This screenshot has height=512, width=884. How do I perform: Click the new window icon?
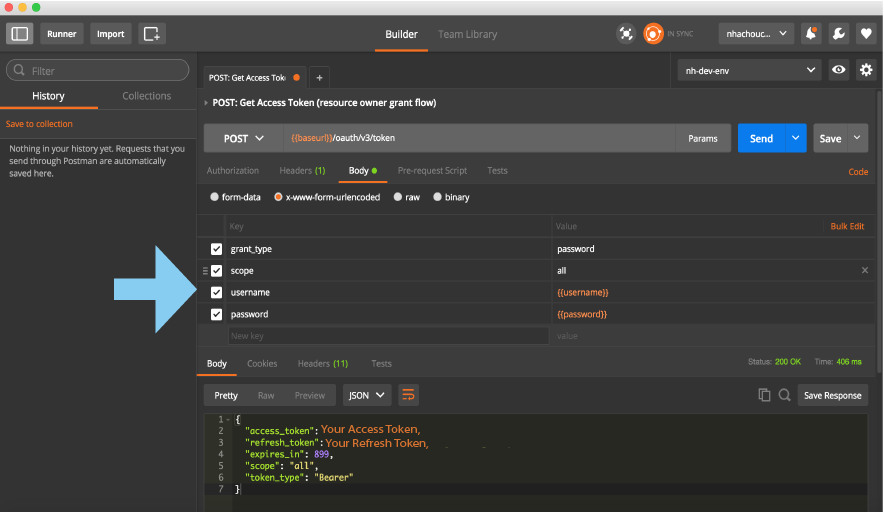152,34
